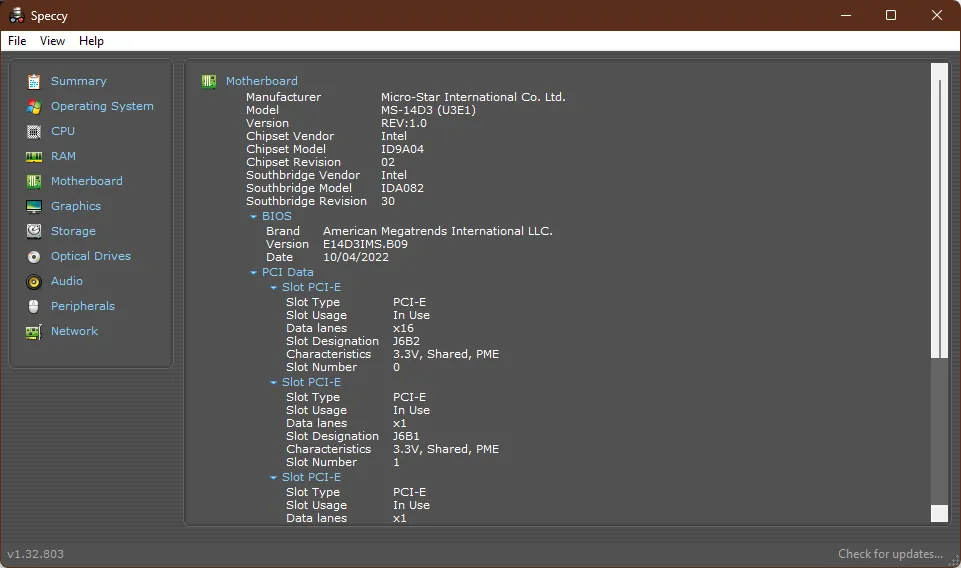Open the Help menu
The height and width of the screenshot is (568, 961).
[91, 41]
